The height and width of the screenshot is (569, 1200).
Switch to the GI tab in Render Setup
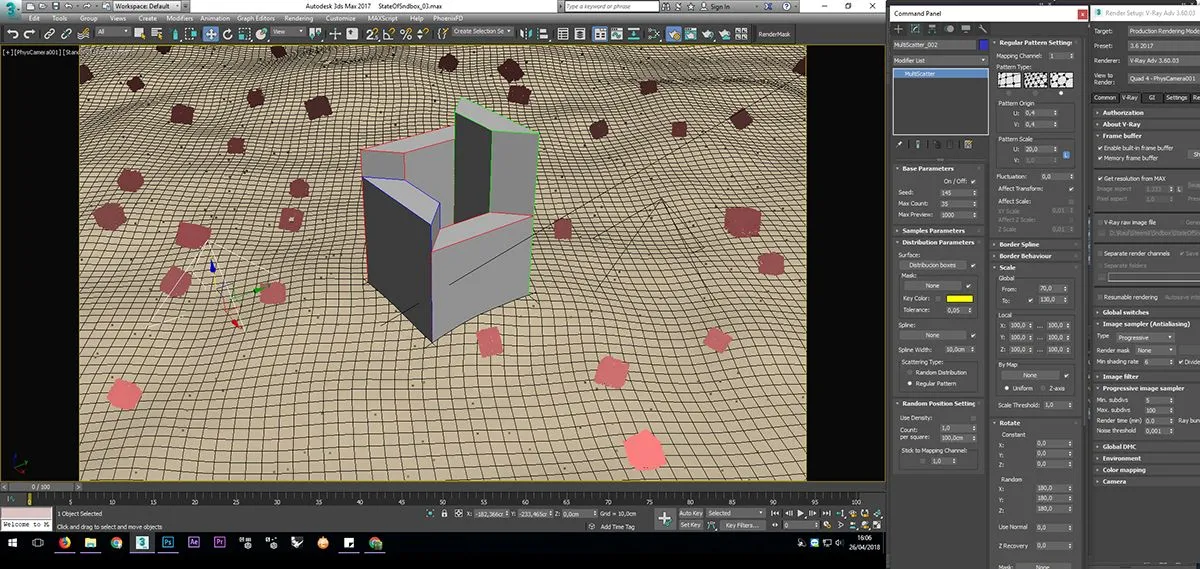[x=1151, y=97]
